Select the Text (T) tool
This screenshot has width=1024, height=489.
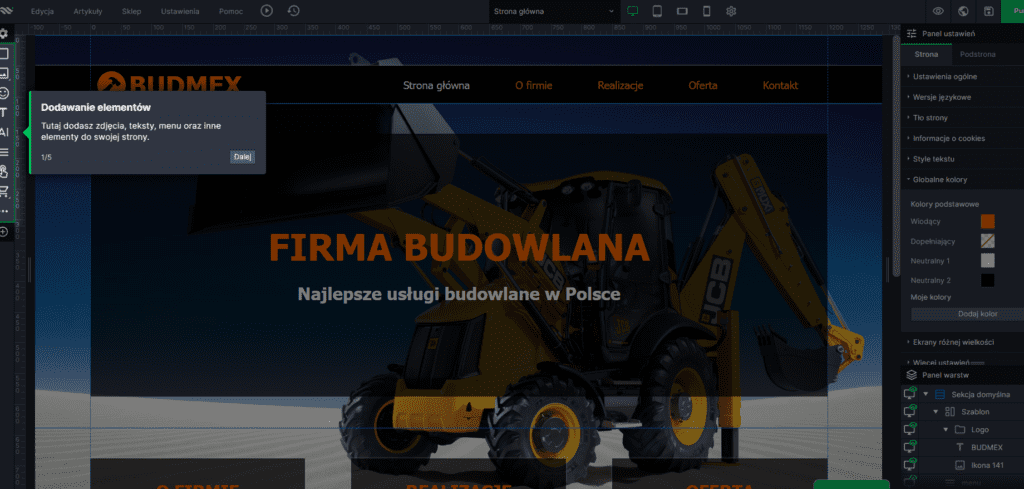4,113
